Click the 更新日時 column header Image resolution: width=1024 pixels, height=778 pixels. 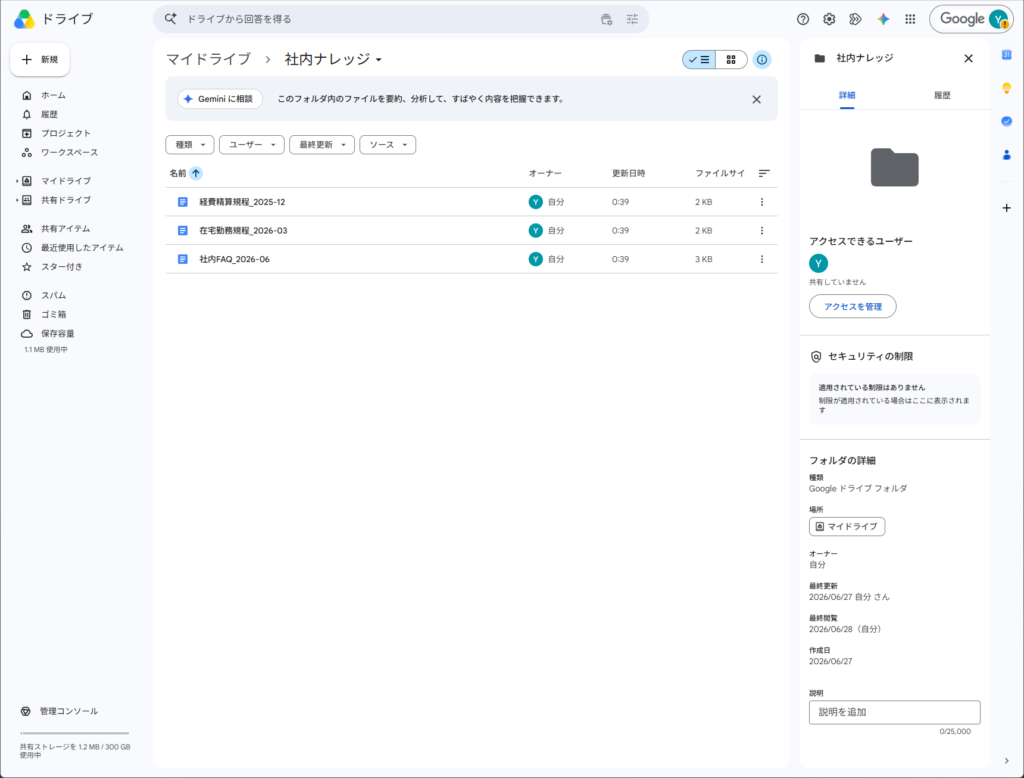(628, 173)
